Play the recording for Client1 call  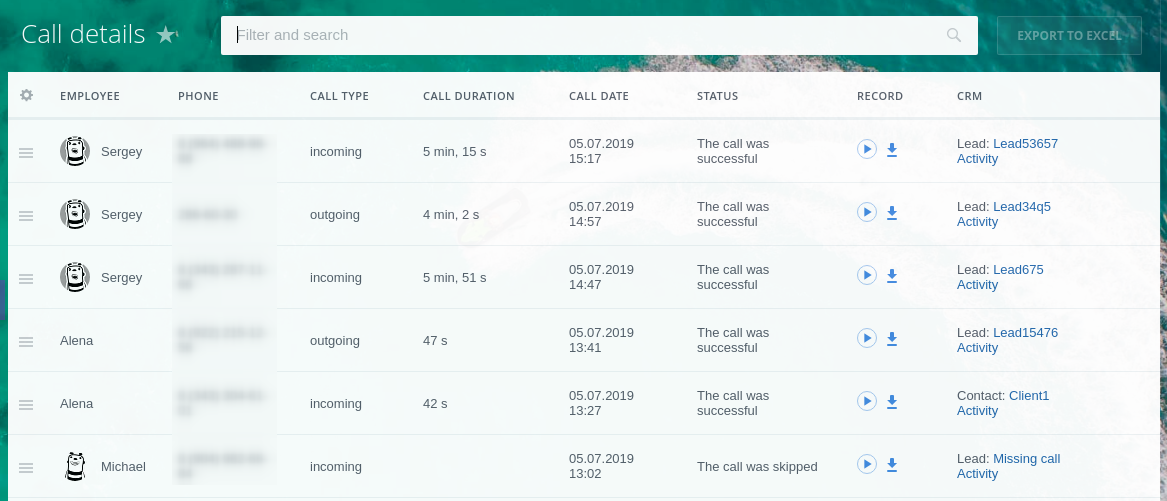click(x=866, y=402)
